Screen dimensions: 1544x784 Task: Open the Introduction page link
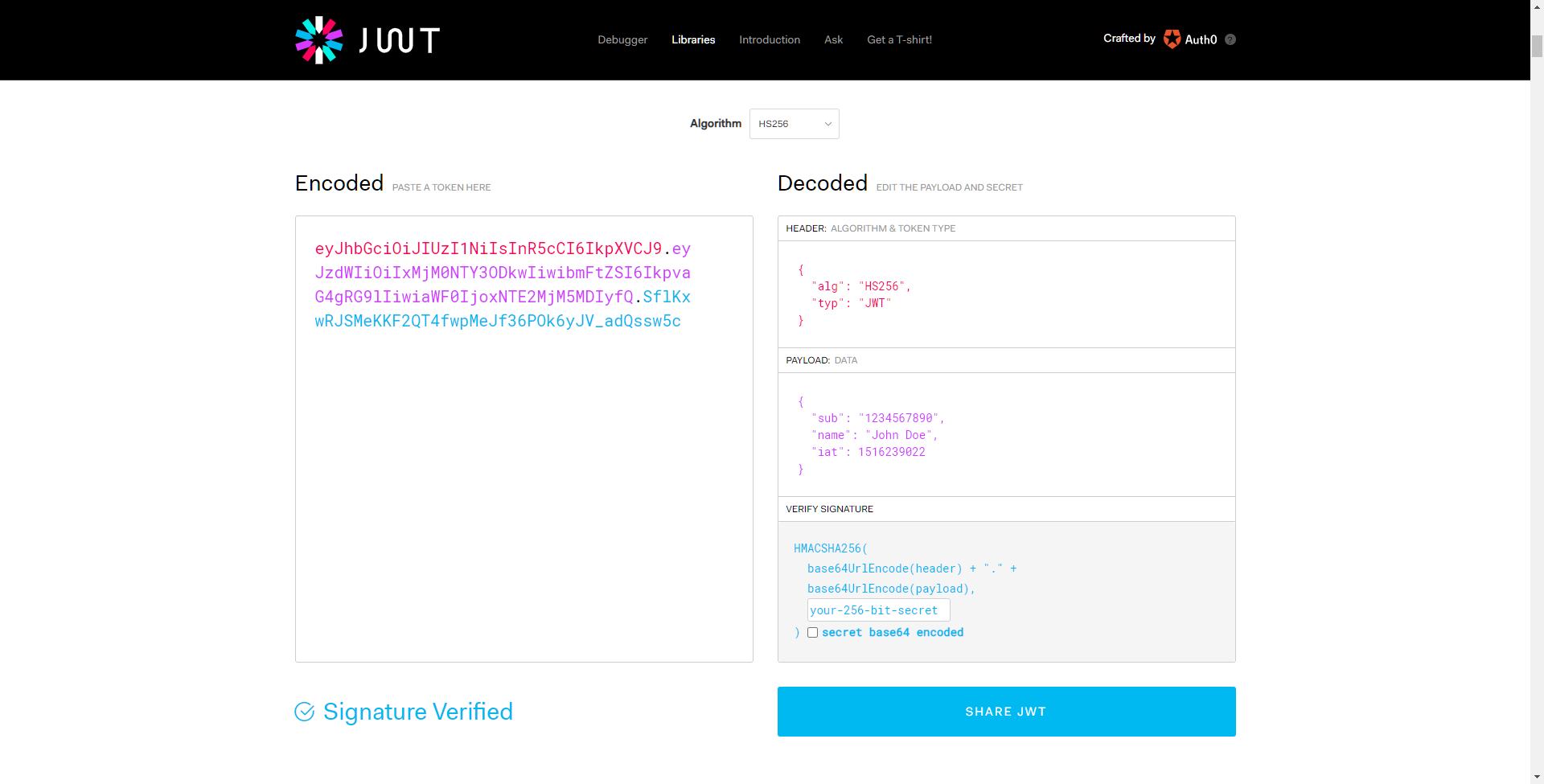coord(770,39)
